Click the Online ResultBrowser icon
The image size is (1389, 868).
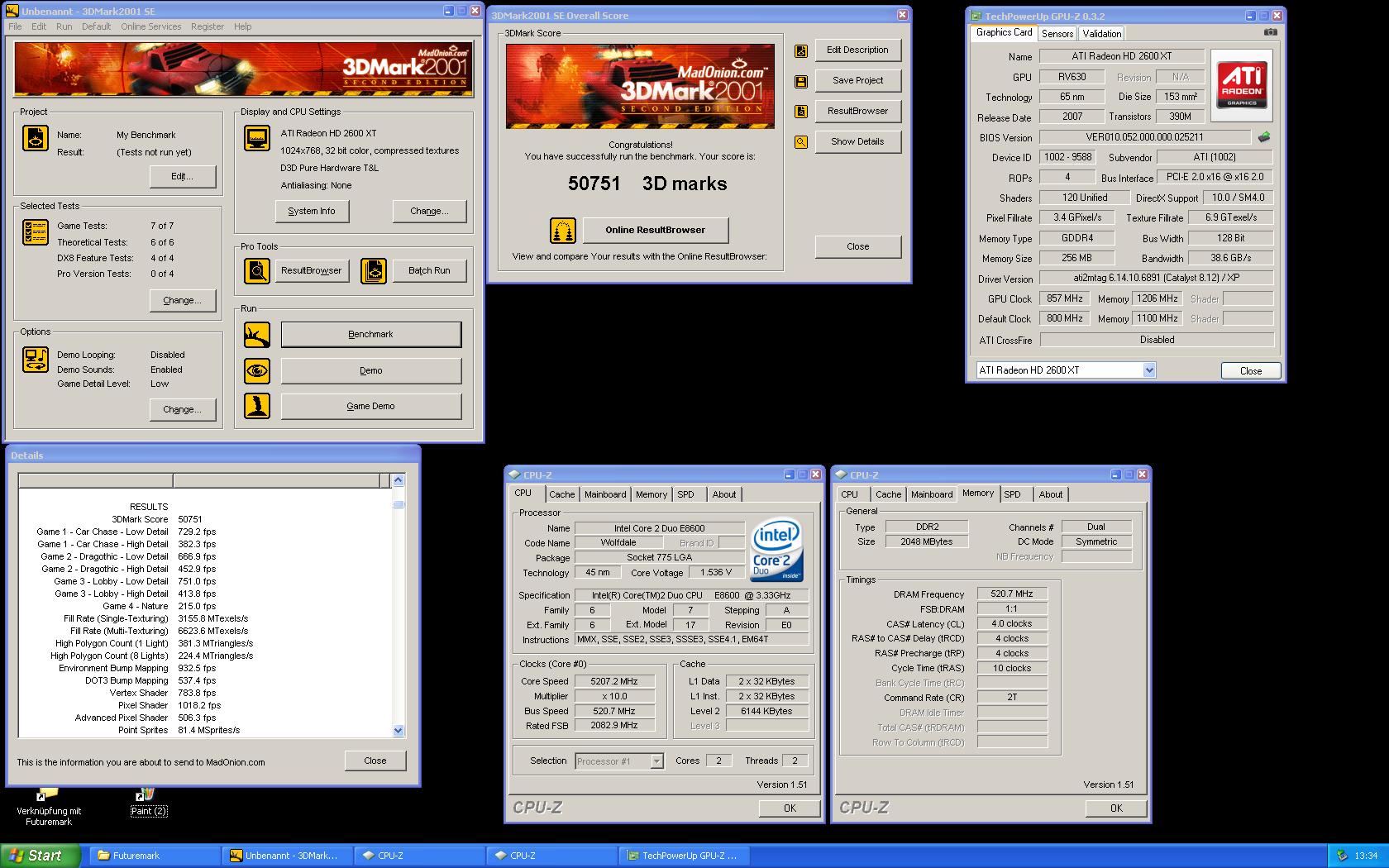[x=563, y=231]
